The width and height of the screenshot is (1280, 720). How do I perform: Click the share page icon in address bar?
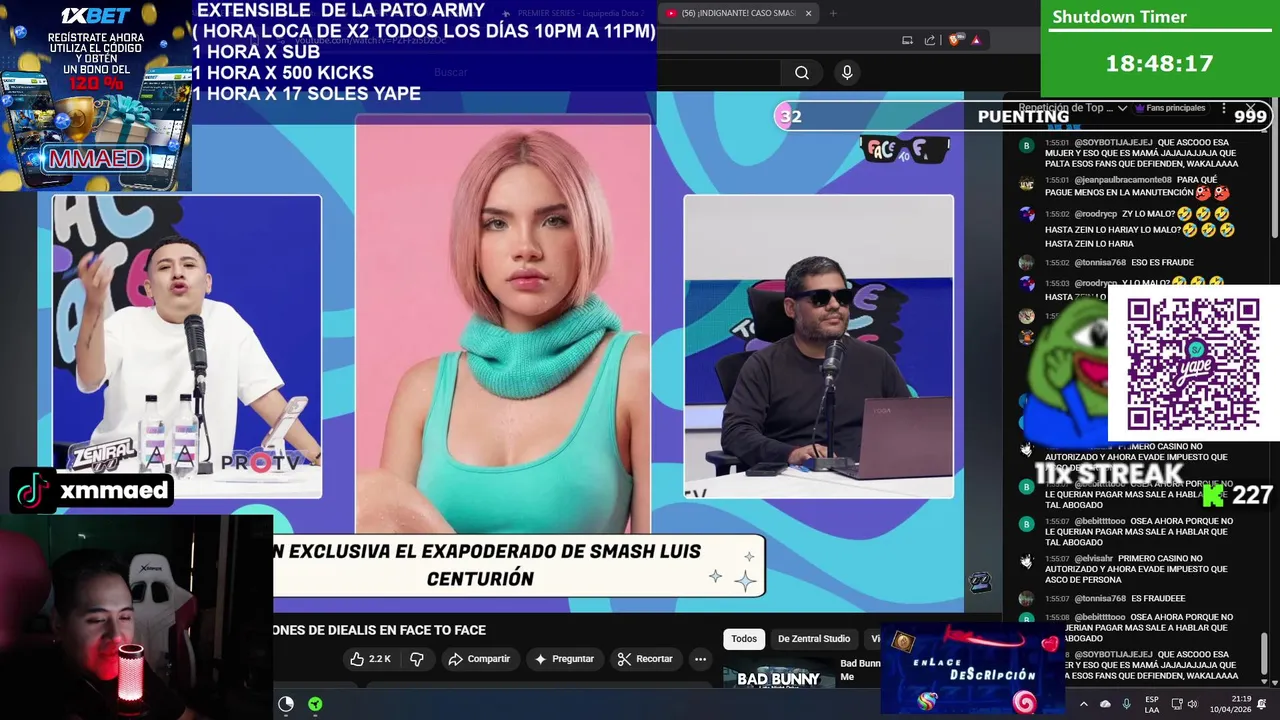click(x=930, y=40)
